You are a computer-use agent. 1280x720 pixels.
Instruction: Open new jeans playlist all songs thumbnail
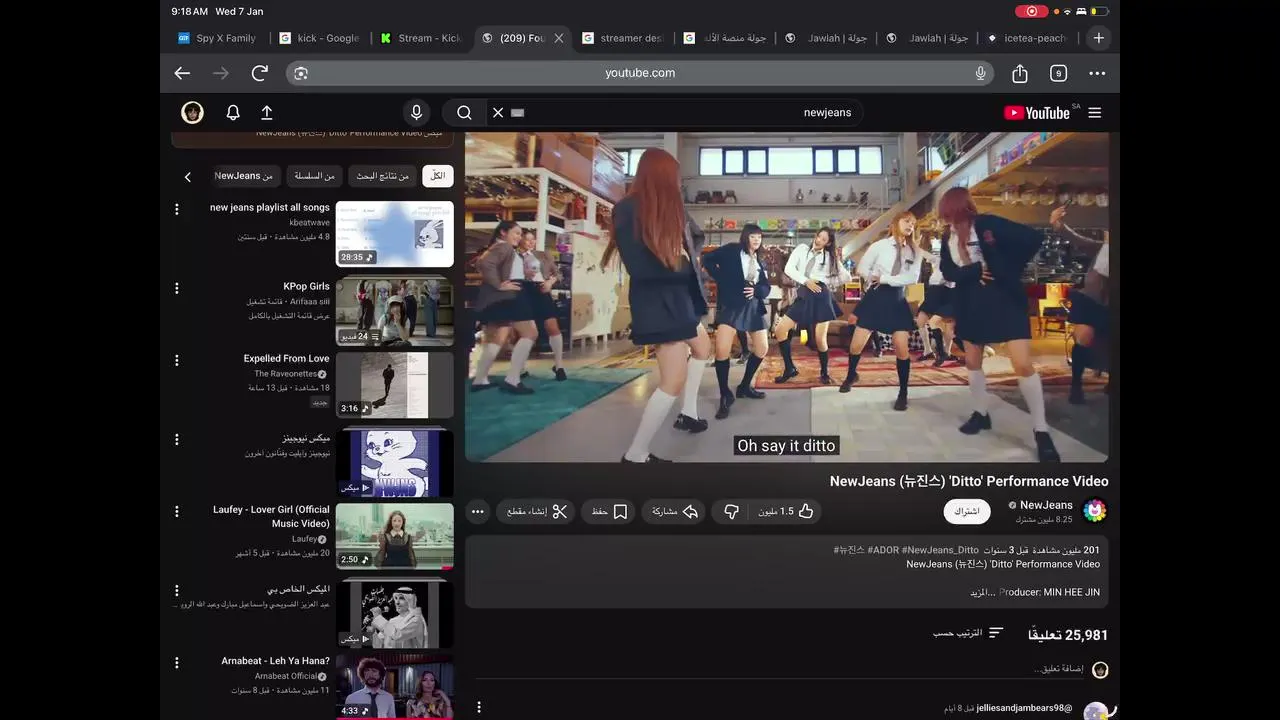[x=395, y=234]
